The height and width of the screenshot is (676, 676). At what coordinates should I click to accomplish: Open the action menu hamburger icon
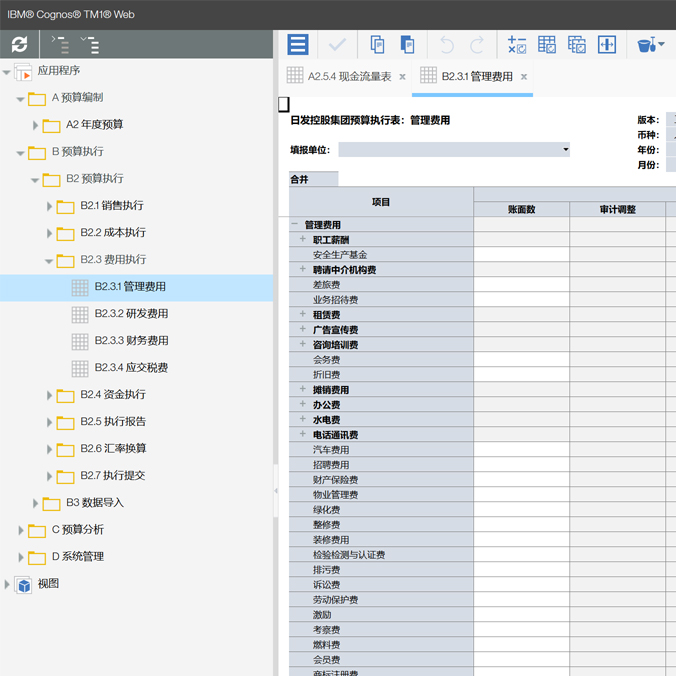click(x=298, y=44)
